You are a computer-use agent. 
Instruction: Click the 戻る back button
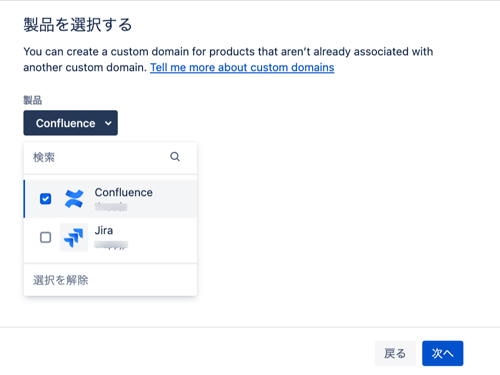coord(395,353)
